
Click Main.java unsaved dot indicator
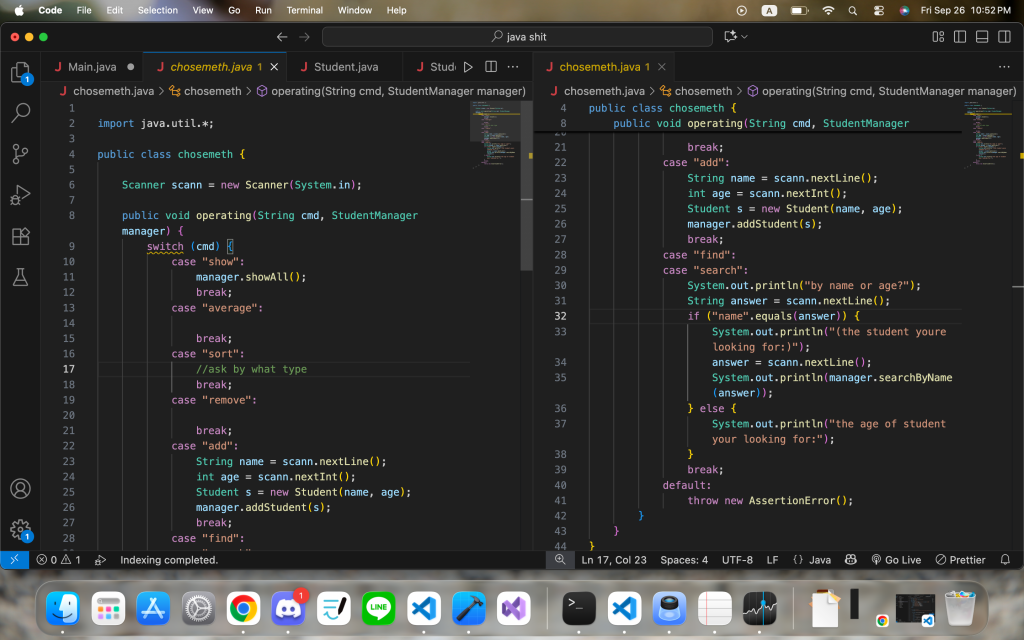tap(131, 67)
